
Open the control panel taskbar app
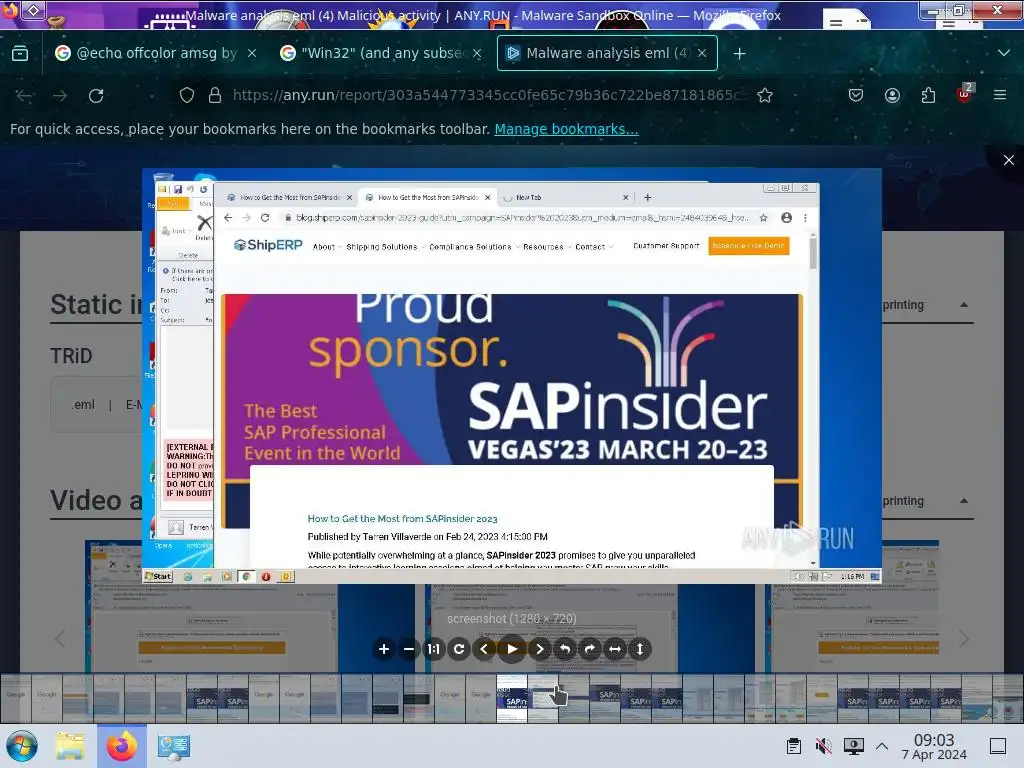(174, 746)
